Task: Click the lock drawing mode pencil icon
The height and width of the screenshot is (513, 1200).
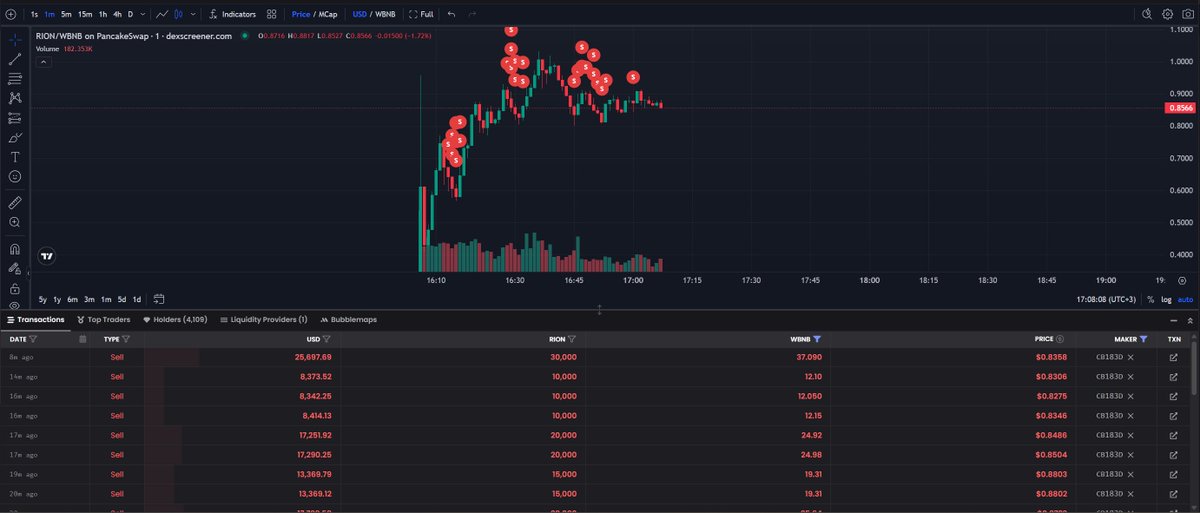Action: click(x=15, y=268)
